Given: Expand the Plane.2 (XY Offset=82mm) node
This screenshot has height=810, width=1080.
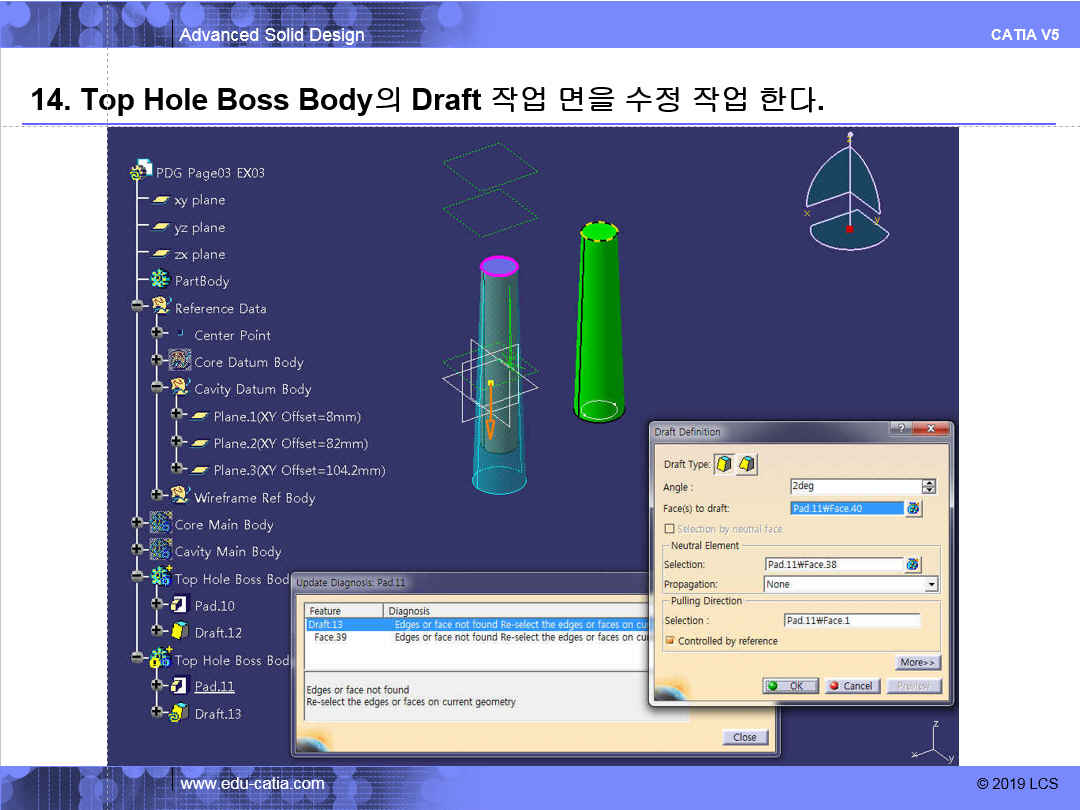Looking at the screenshot, I should [x=176, y=443].
